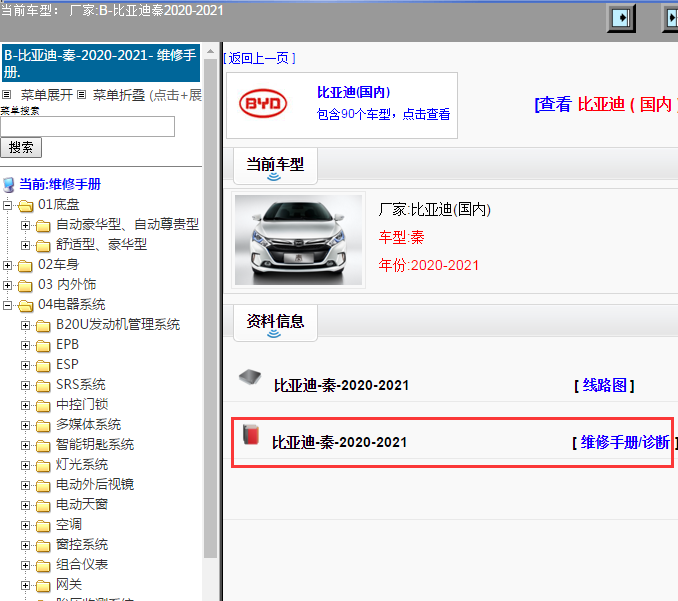Click the left panel scroll-up arrow
Screen dimensions: 678x601
coord(210,51)
